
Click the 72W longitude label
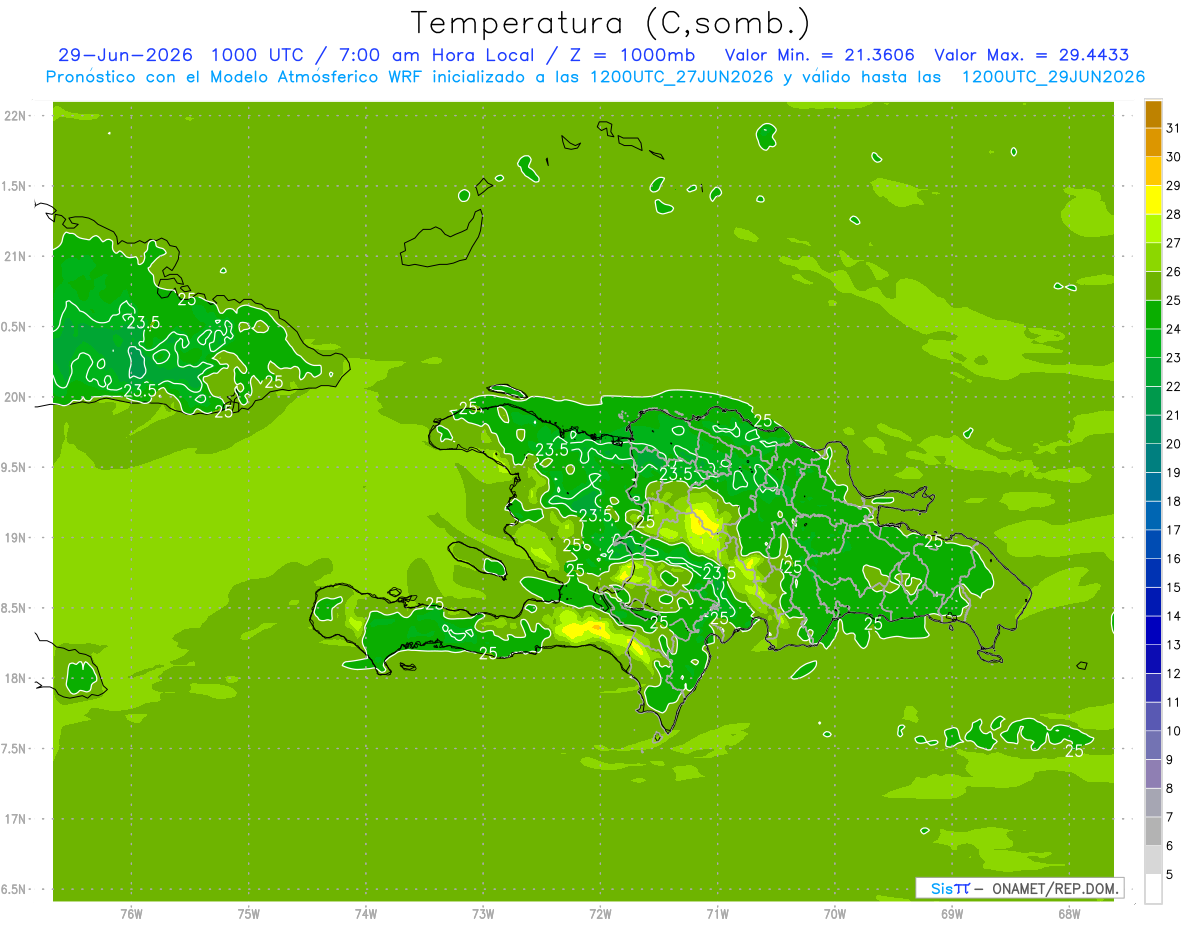click(x=600, y=914)
